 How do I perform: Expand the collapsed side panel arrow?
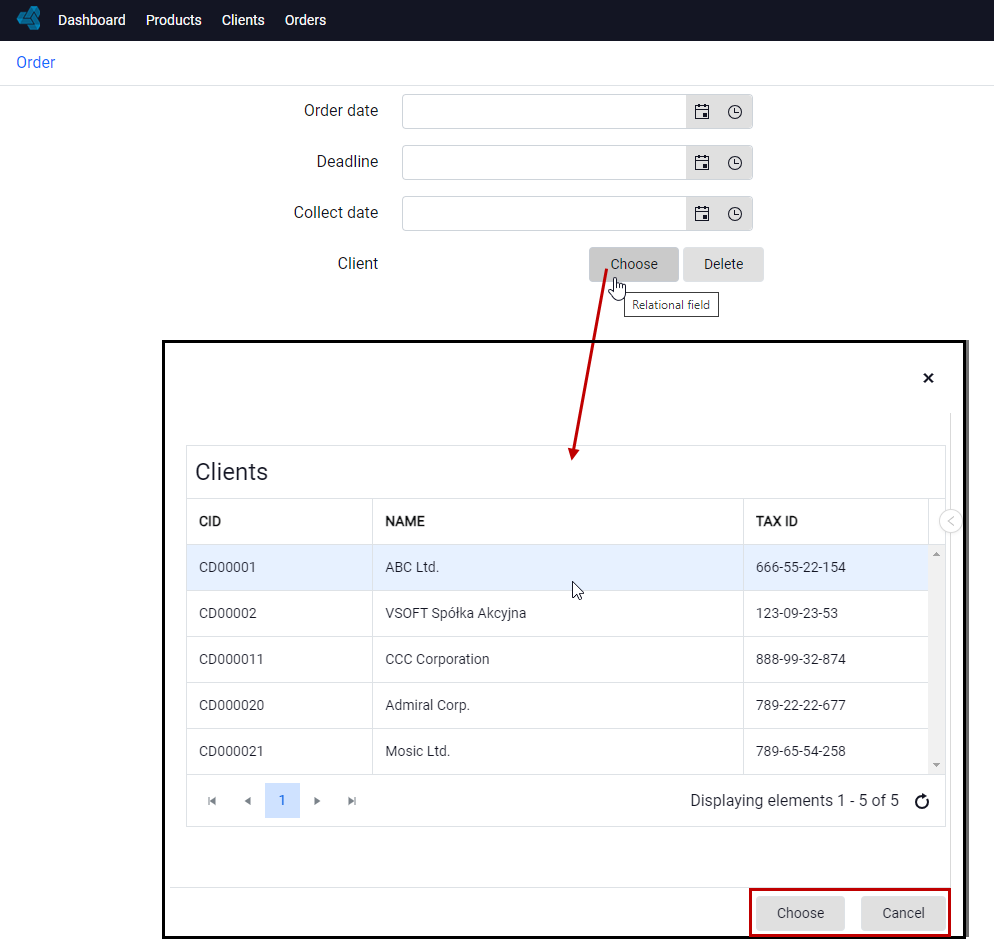click(x=950, y=521)
